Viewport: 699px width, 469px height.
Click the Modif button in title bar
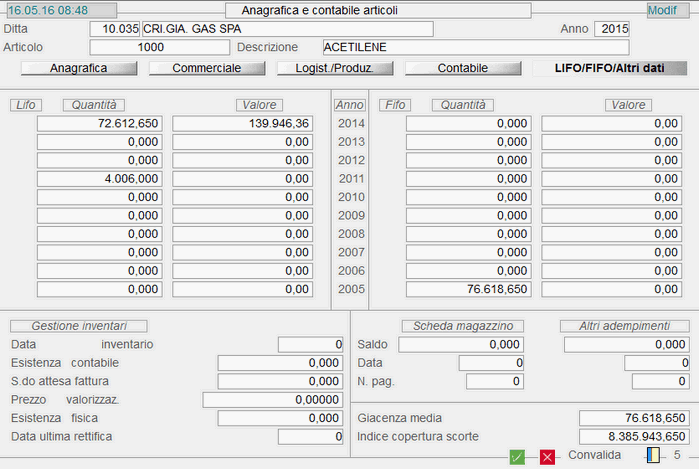coord(663,10)
